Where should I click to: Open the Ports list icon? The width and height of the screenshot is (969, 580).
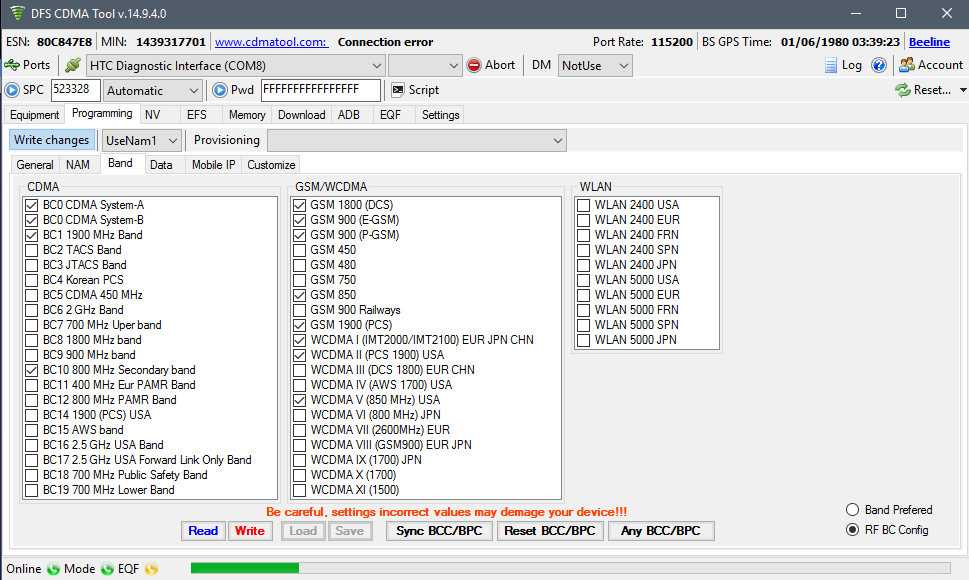[12, 65]
